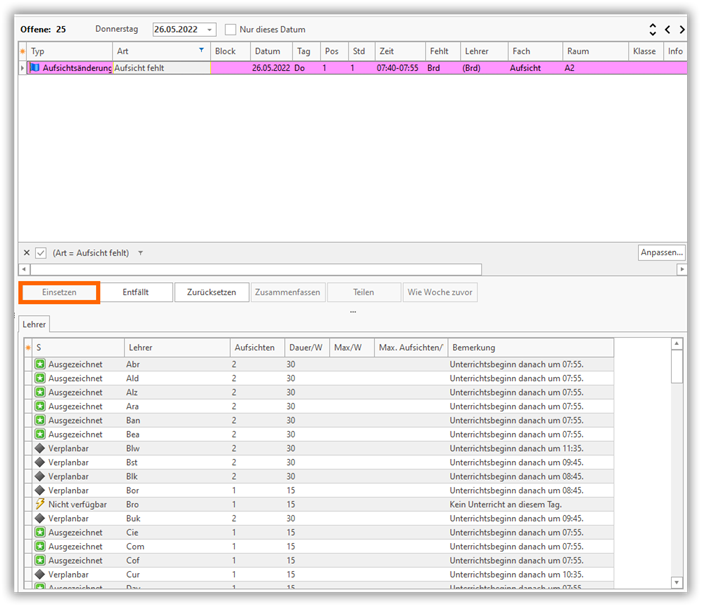Click the filter icon in the Art column header

(201, 50)
